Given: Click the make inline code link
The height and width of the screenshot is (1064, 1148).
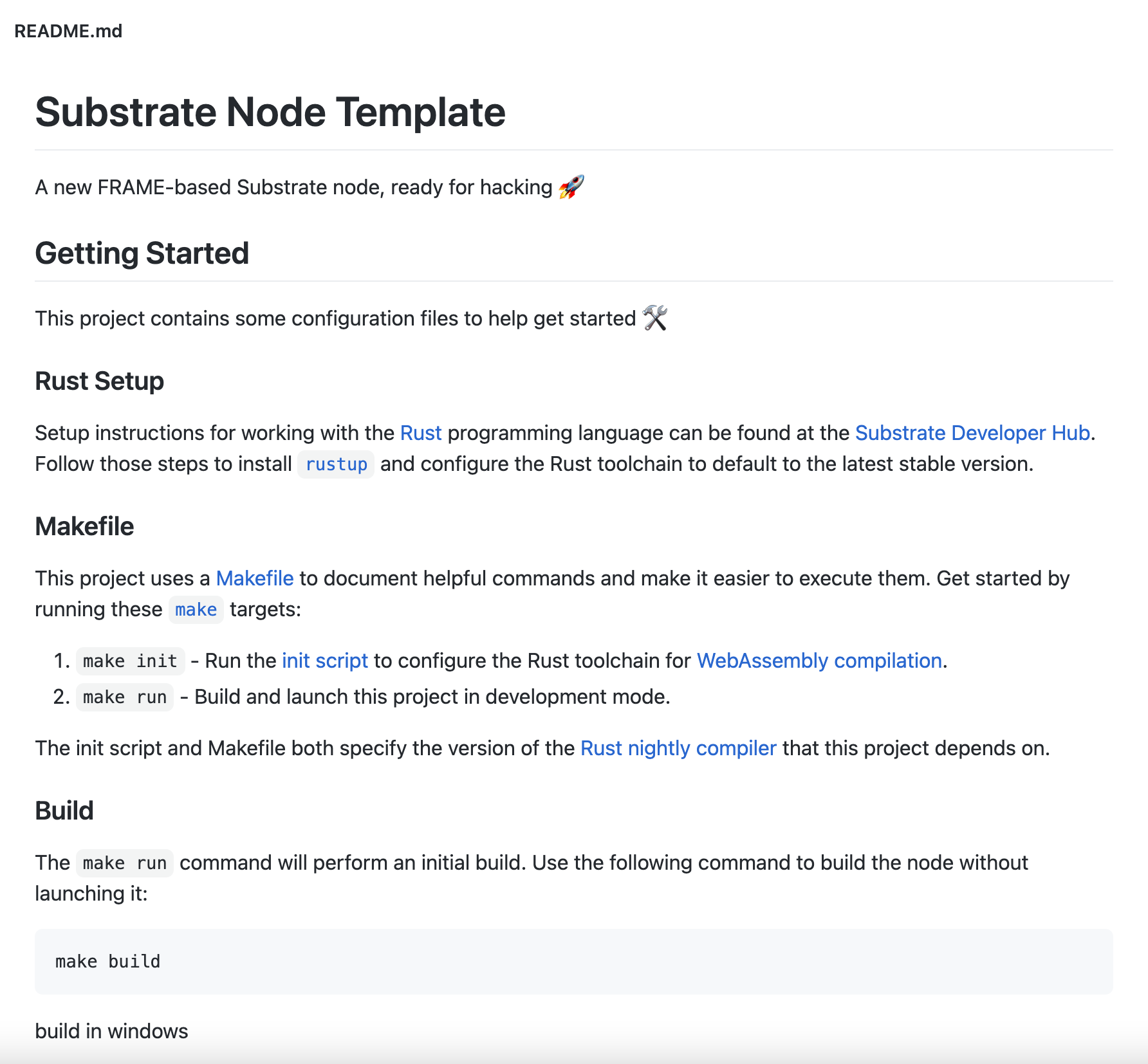Looking at the screenshot, I should [x=196, y=609].
